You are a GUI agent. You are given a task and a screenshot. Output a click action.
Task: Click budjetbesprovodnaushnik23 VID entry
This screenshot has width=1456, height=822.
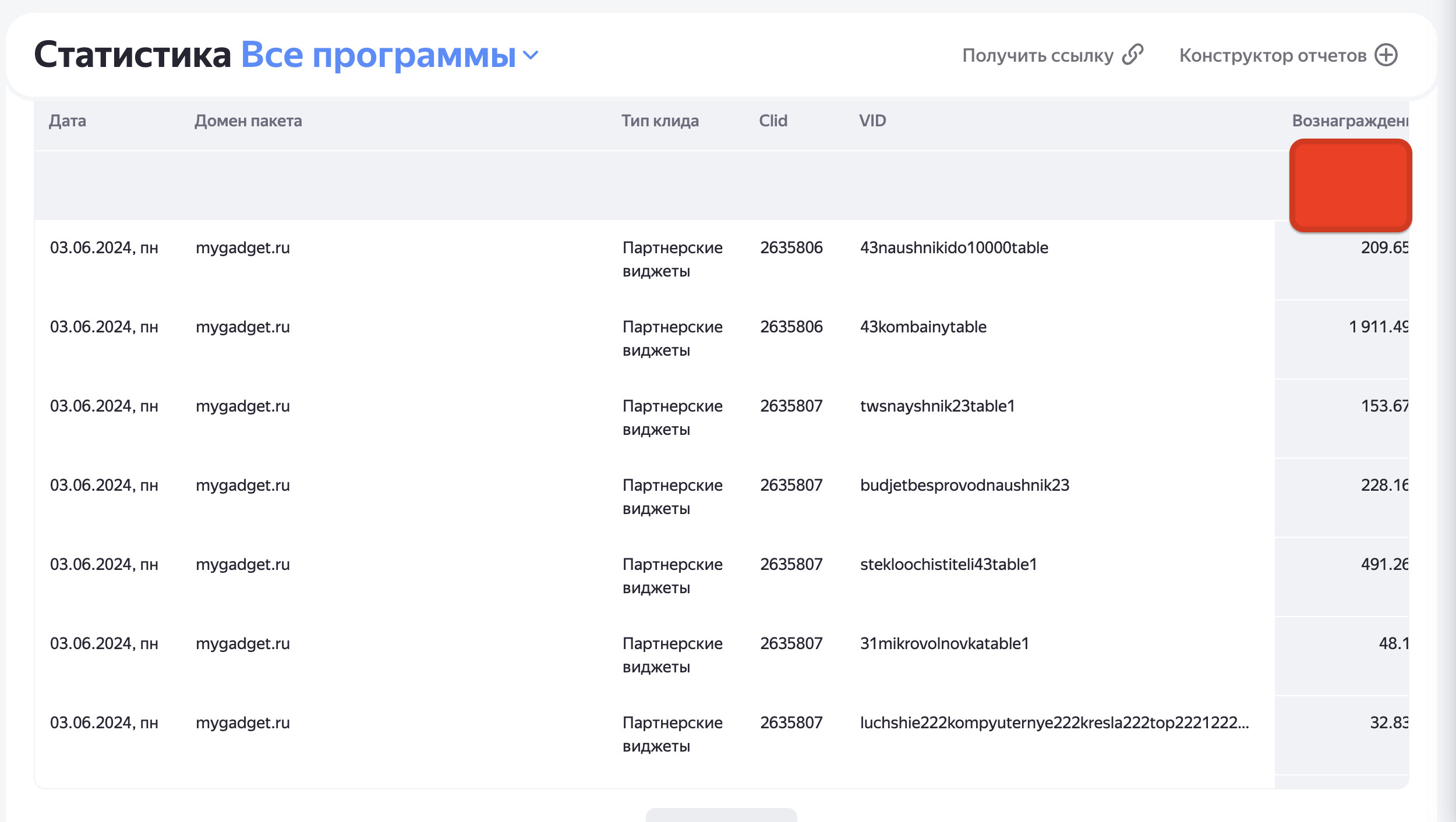click(964, 486)
